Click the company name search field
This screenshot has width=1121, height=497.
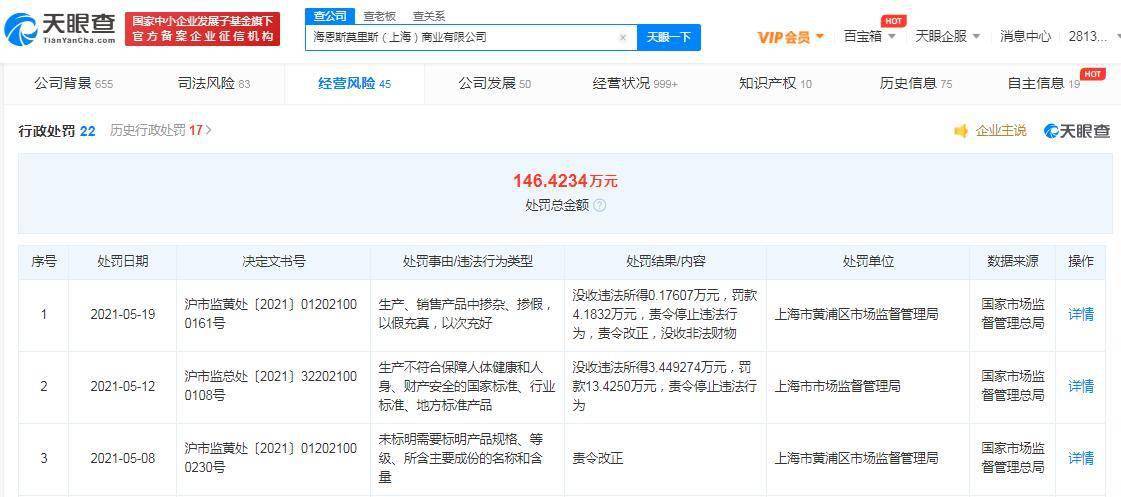click(x=461, y=37)
